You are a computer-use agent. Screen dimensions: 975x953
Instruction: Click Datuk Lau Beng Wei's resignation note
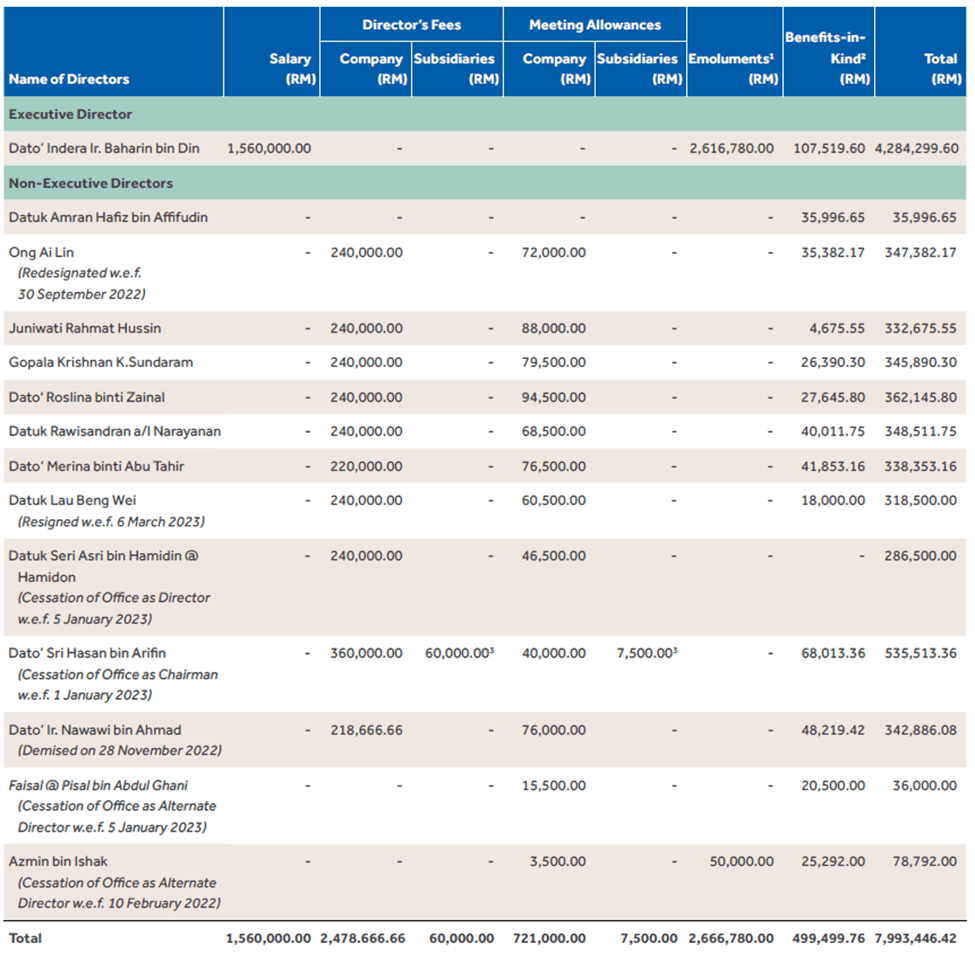pyautogui.click(x=110, y=522)
